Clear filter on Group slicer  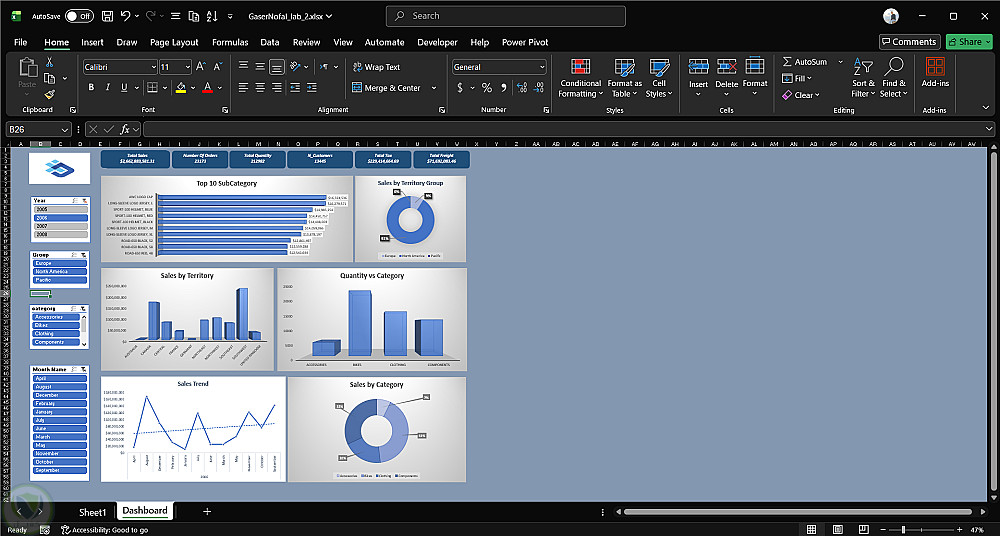click(x=84, y=255)
